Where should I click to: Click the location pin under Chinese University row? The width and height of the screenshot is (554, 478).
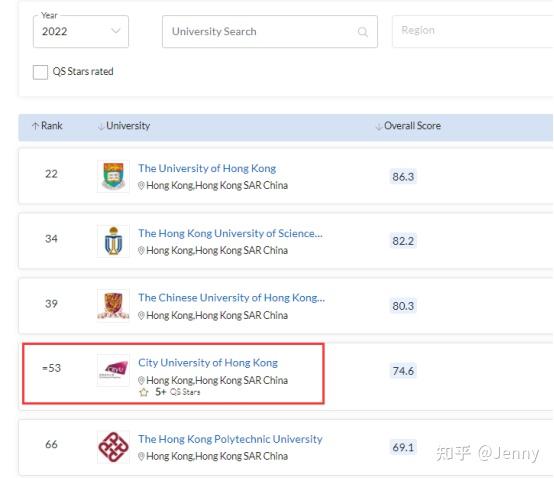141,315
